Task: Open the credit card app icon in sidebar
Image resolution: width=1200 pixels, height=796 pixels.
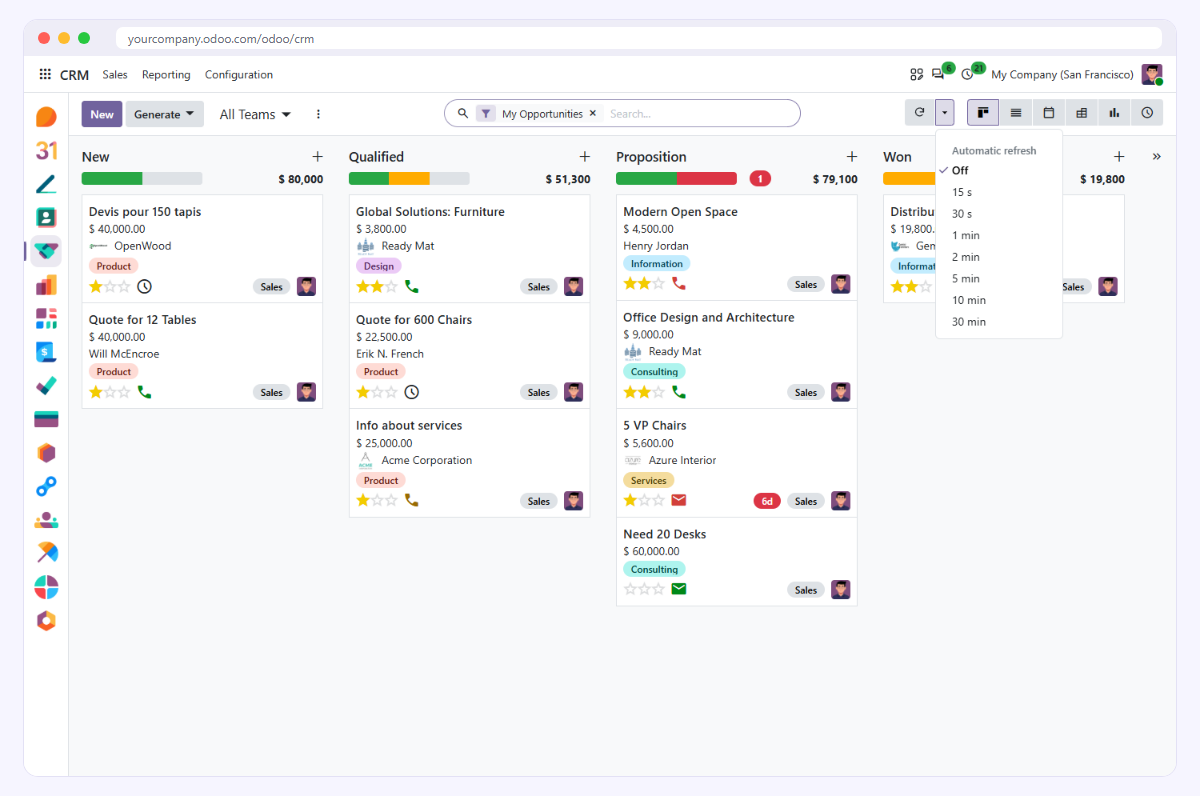Action: tap(46, 419)
